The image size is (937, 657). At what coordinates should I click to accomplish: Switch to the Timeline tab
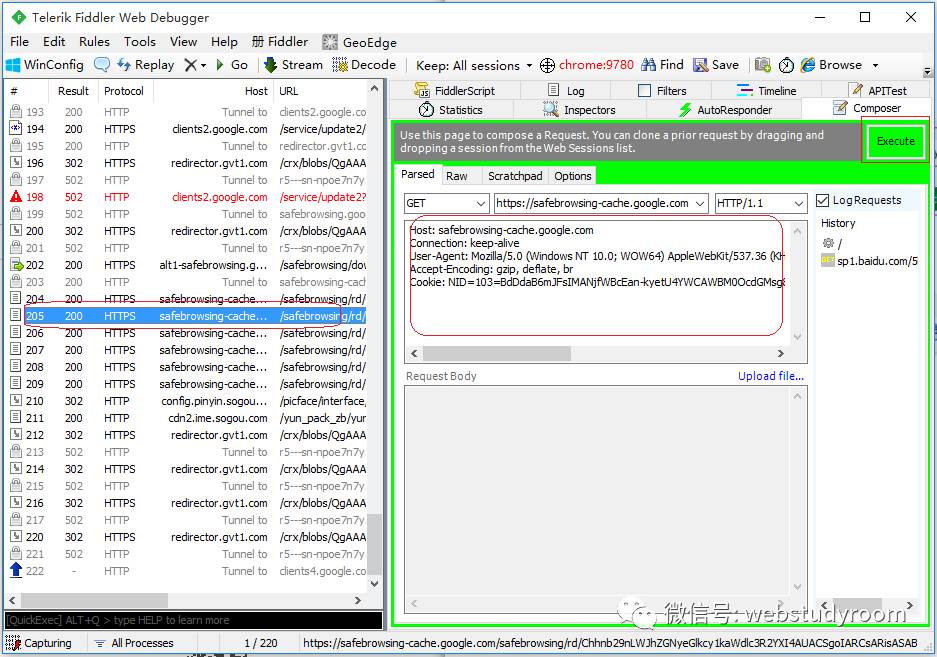pyautogui.click(x=767, y=91)
